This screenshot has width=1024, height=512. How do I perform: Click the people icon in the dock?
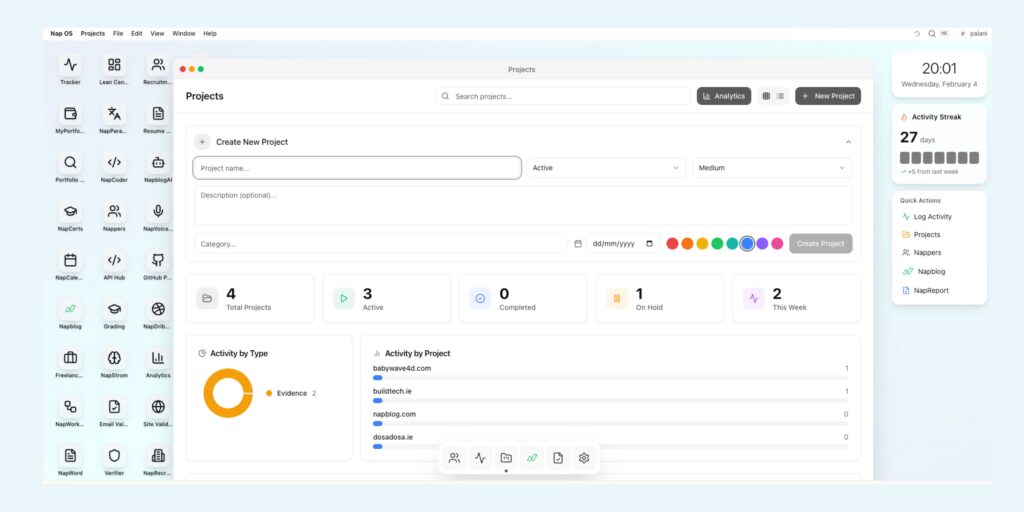pos(455,458)
